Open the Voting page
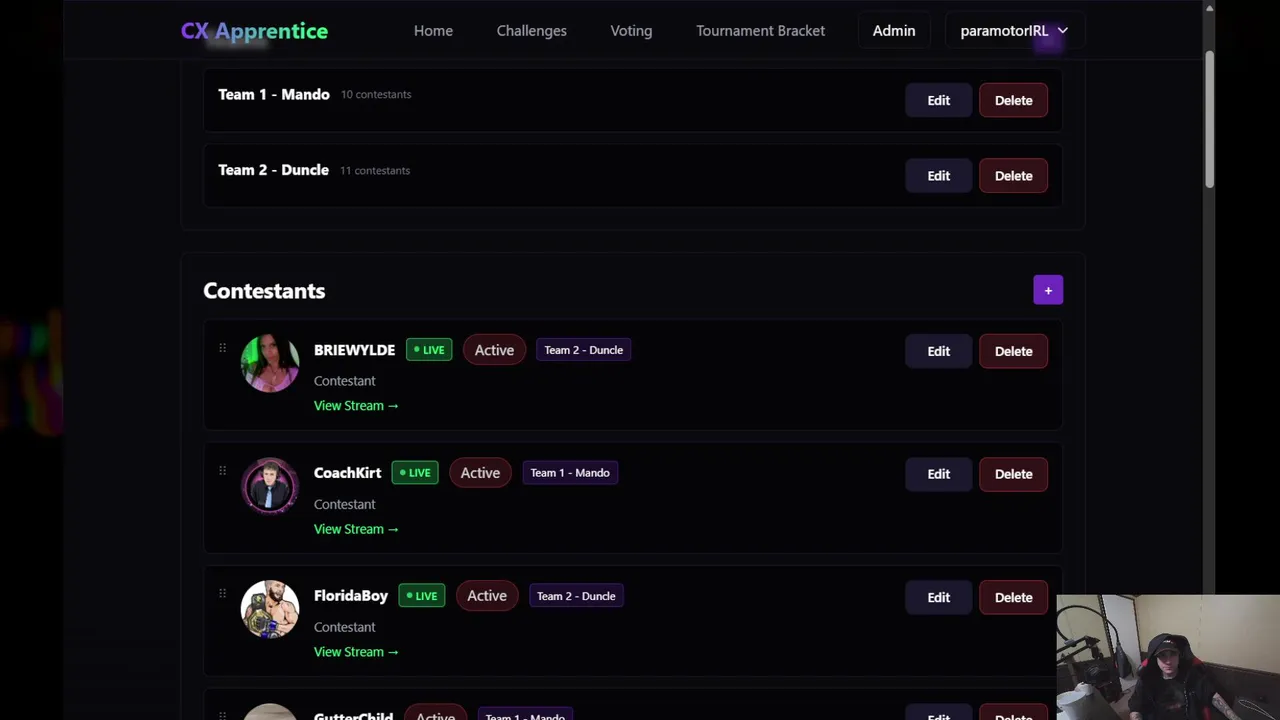This screenshot has height=720, width=1280. click(631, 31)
